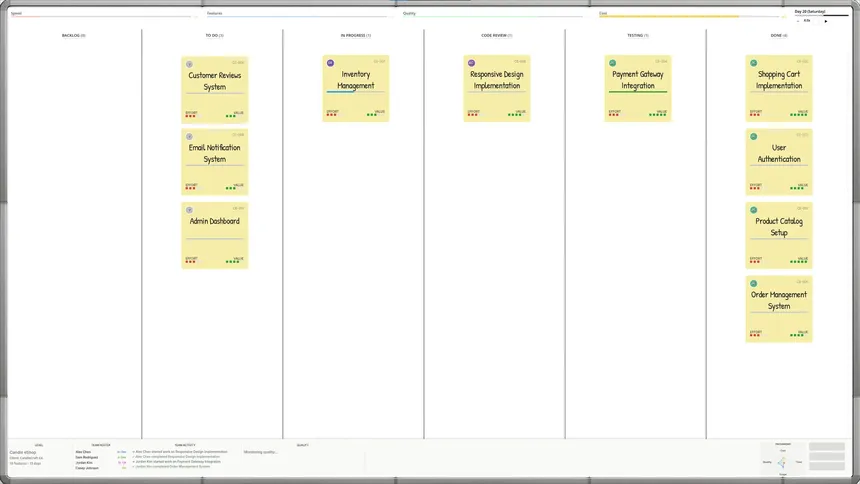Click ticket ID on Inventory Management card
This screenshot has height=484, width=860.
(379, 61)
